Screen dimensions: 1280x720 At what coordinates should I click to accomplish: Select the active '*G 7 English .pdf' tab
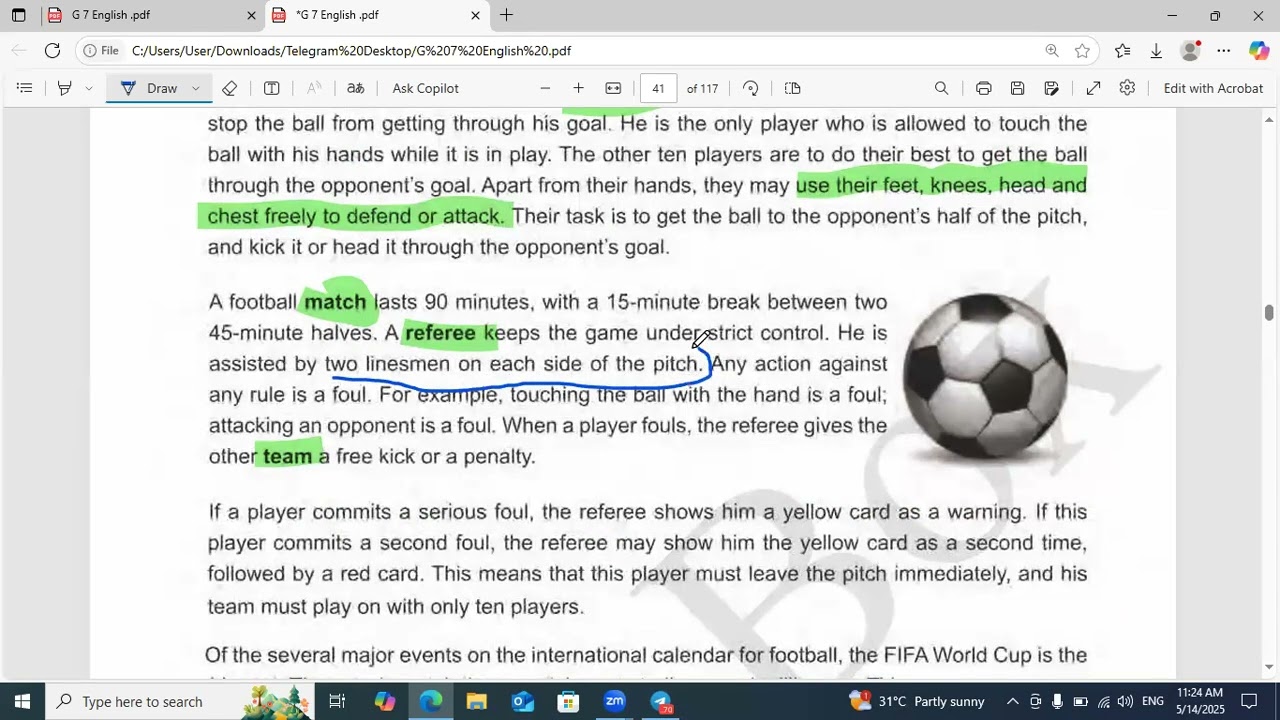[376, 15]
